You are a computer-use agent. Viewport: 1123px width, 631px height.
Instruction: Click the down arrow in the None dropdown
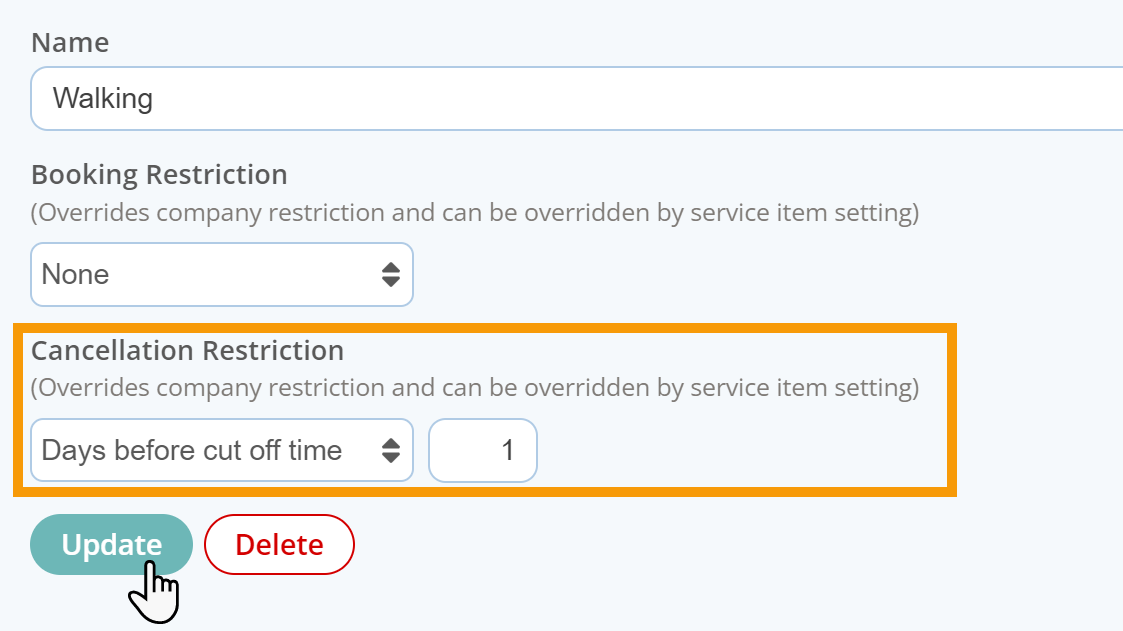(390, 281)
